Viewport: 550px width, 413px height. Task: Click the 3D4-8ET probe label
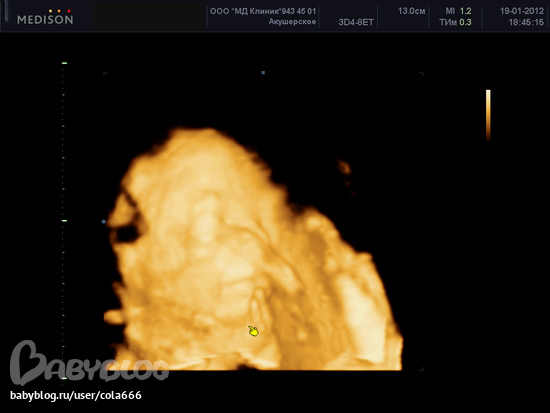[x=356, y=22]
